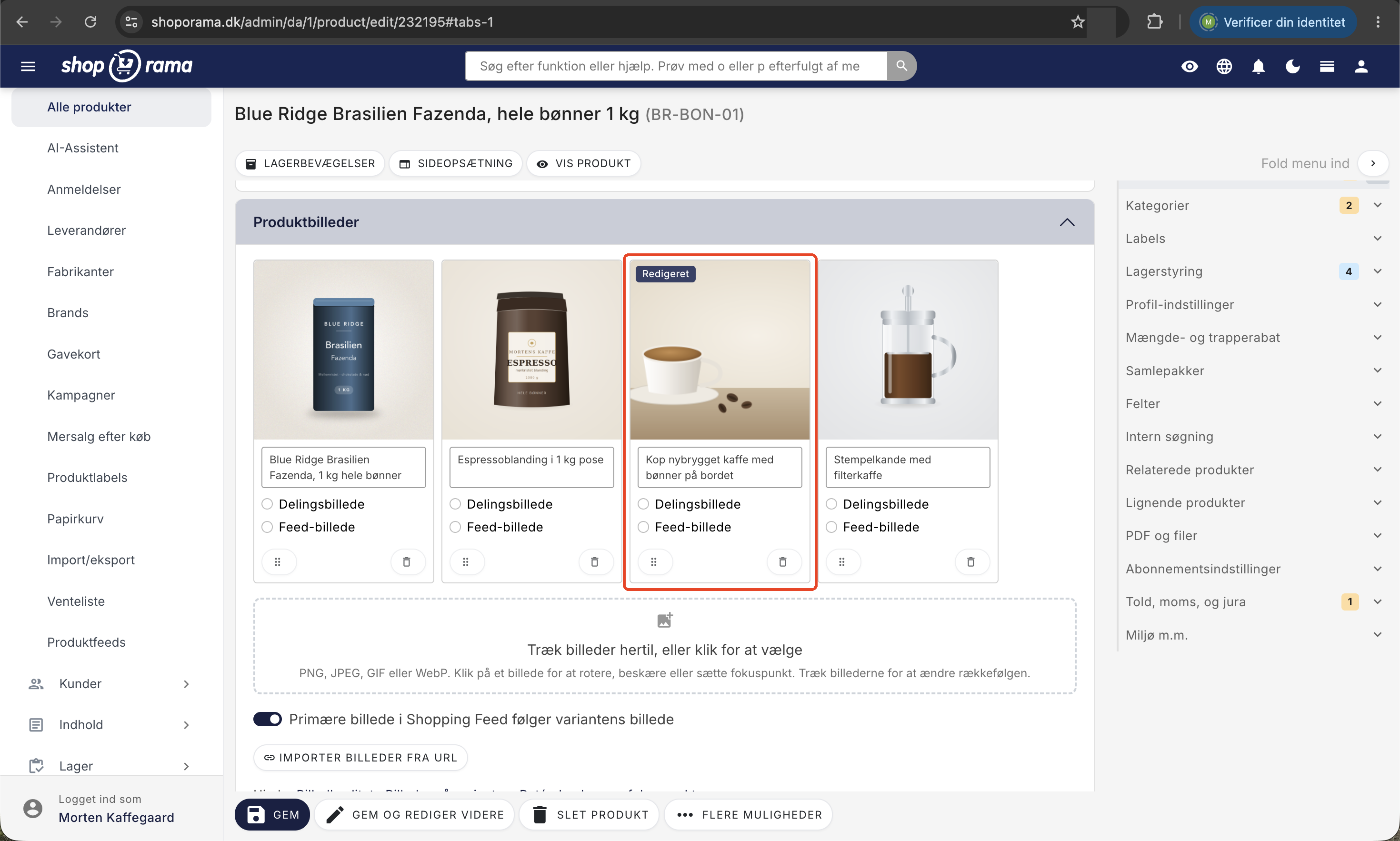This screenshot has width=1400, height=841.
Task: Toggle dark mode moon icon
Action: [x=1293, y=66]
